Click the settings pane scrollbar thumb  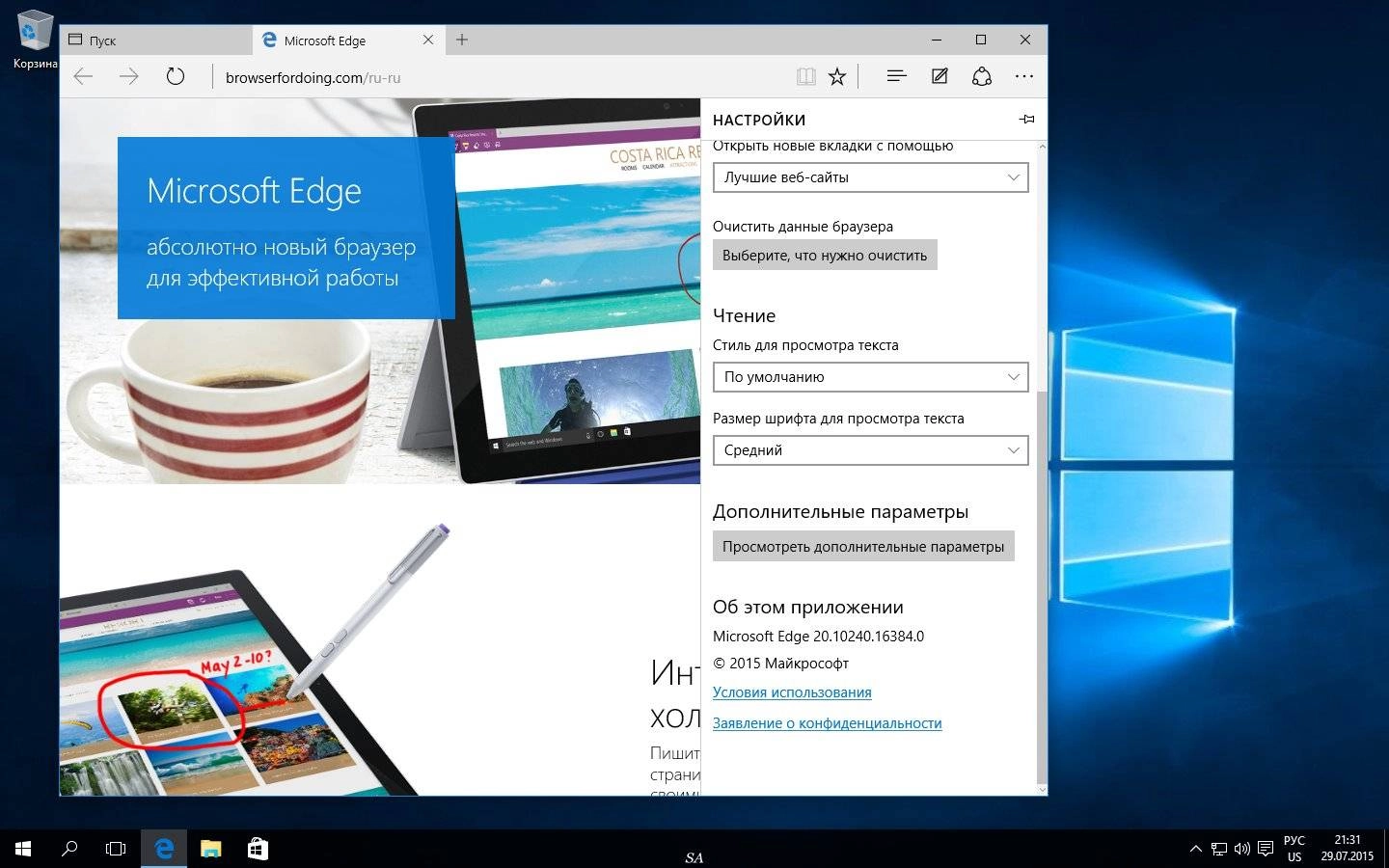click(1041, 586)
